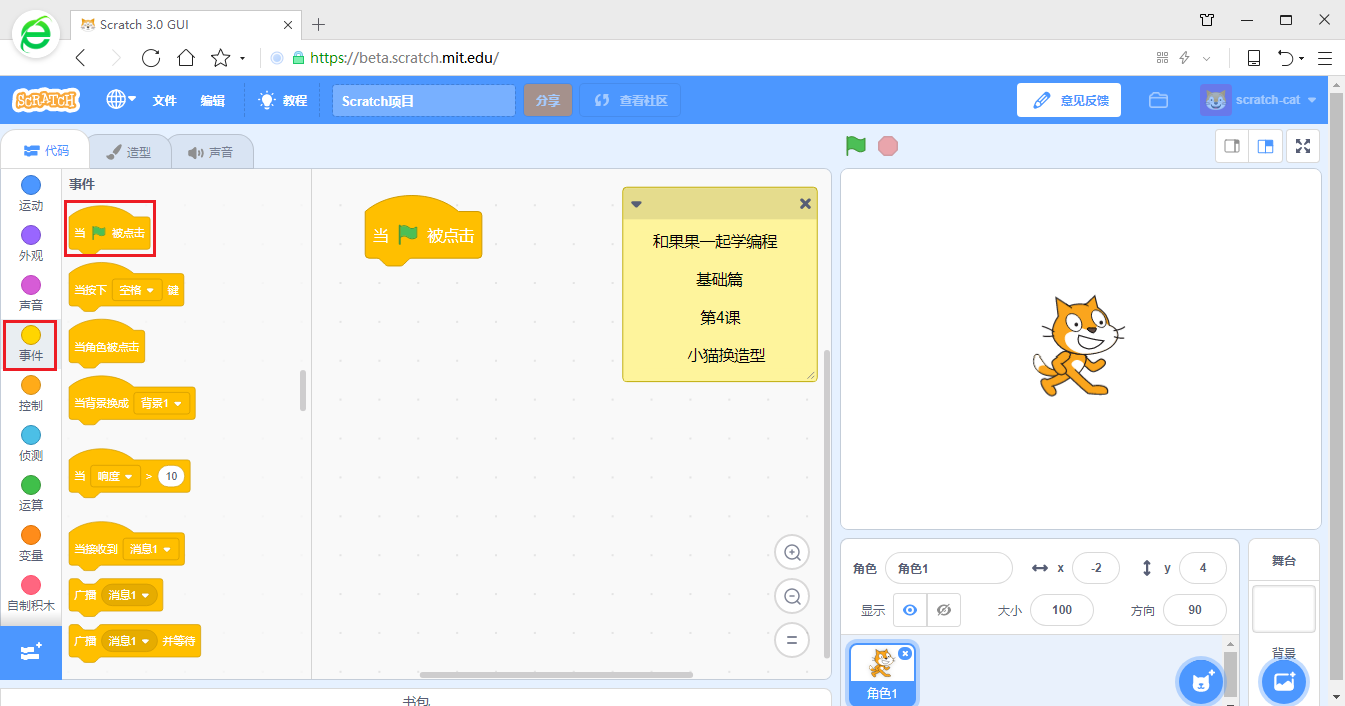Switch to the 代码 tab

click(46, 151)
